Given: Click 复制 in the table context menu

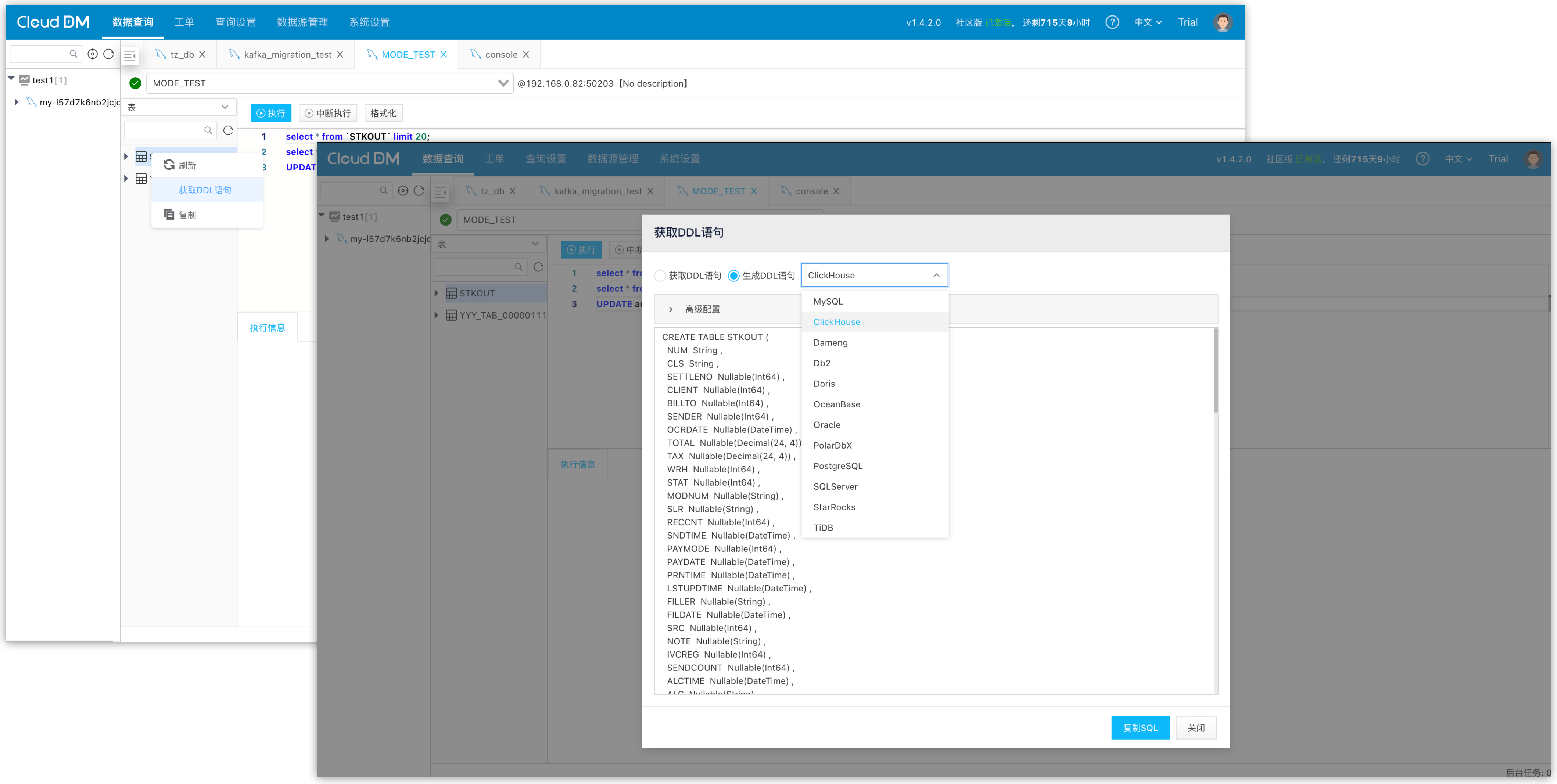Looking at the screenshot, I should [187, 215].
